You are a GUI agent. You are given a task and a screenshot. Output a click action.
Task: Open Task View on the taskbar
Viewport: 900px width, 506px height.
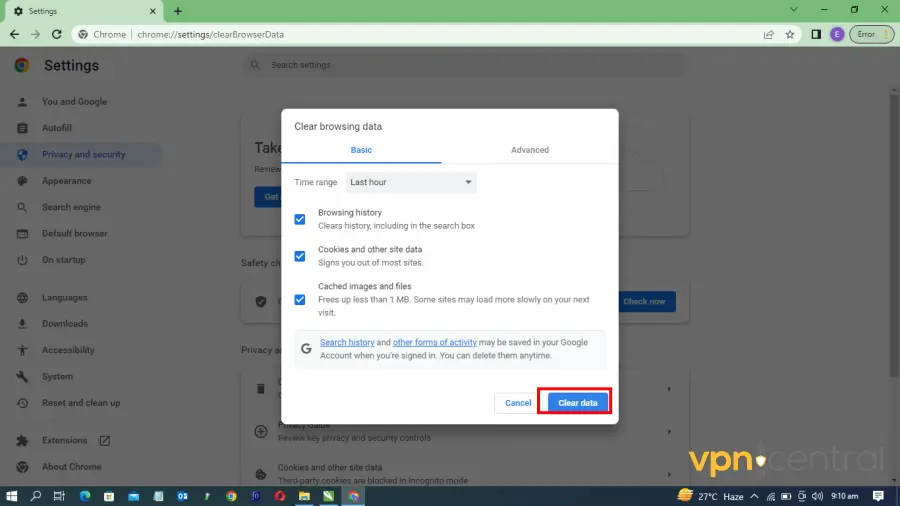pyautogui.click(x=59, y=496)
